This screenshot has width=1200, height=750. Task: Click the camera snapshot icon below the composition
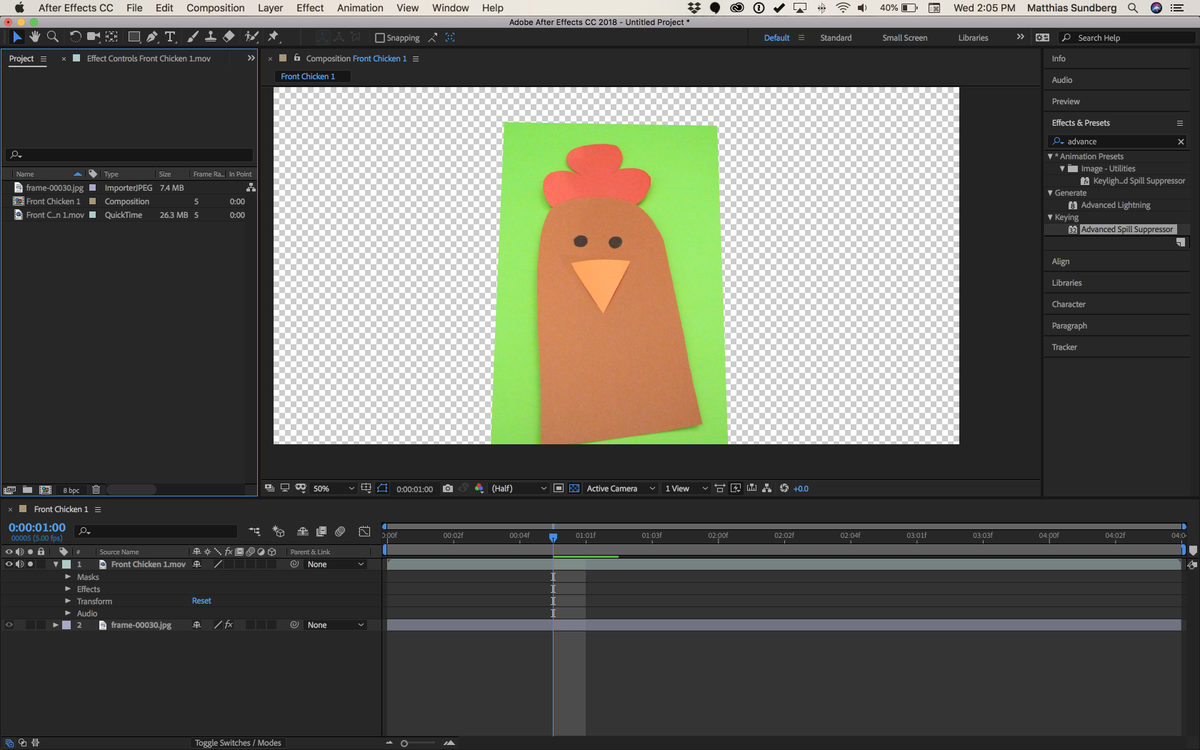point(446,488)
